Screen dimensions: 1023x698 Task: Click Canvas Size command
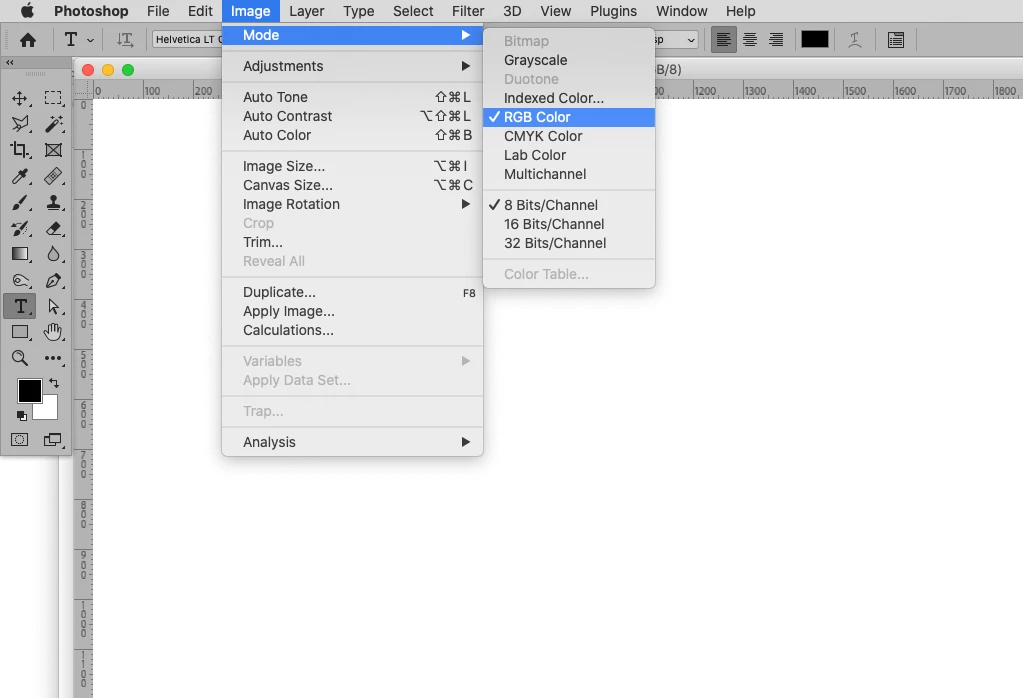click(352, 185)
